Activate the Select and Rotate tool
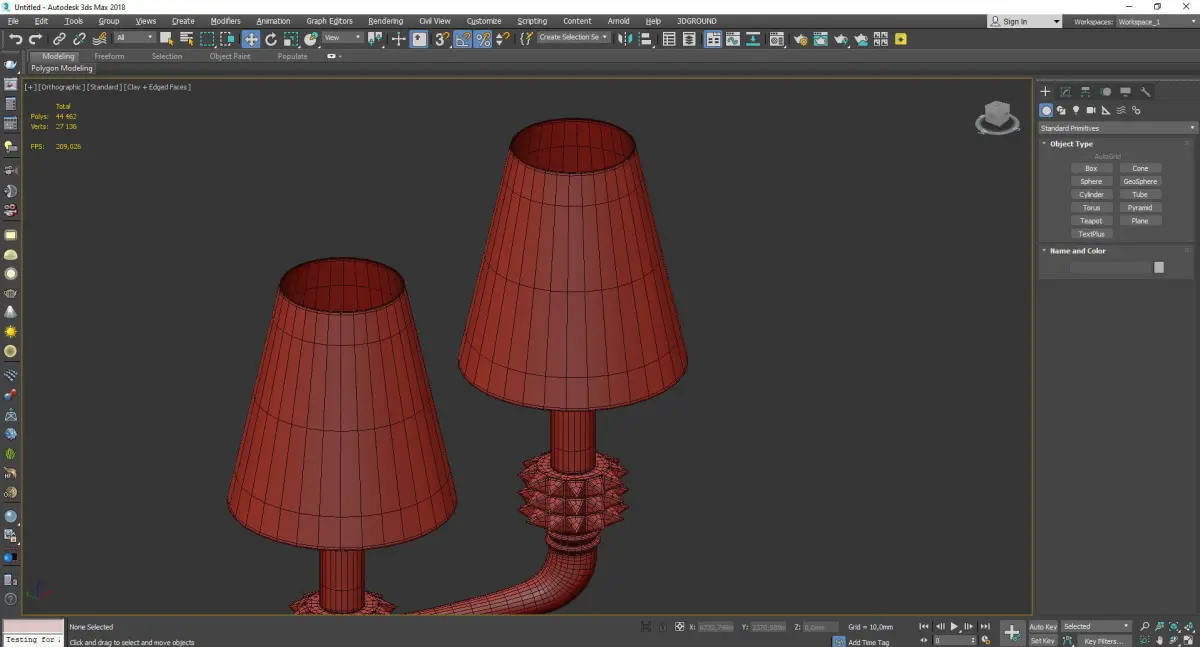Screen dimensions: 1200x647 point(271,39)
